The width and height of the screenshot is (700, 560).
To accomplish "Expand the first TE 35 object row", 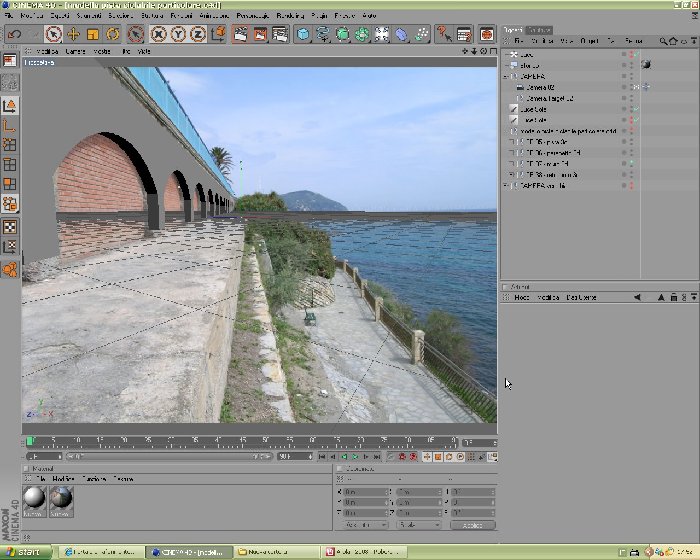I will coord(512,142).
